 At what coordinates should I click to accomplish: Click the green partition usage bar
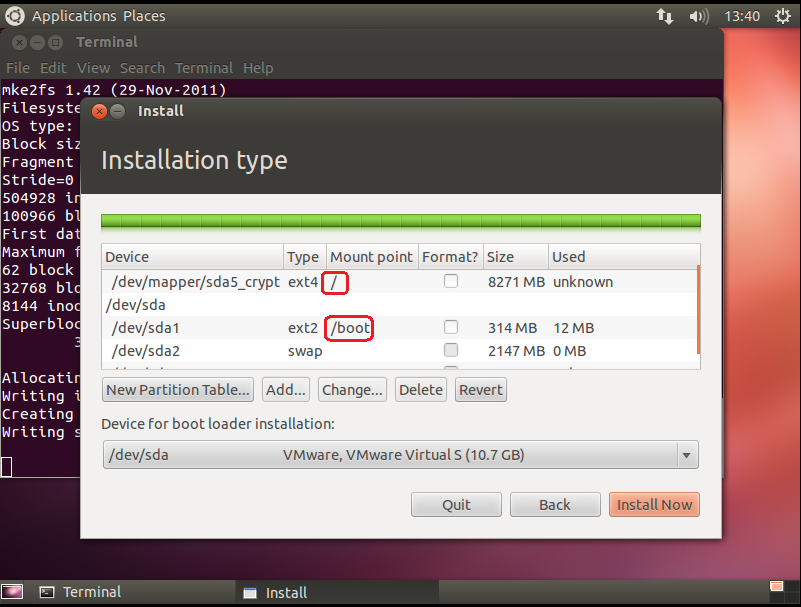point(400,221)
